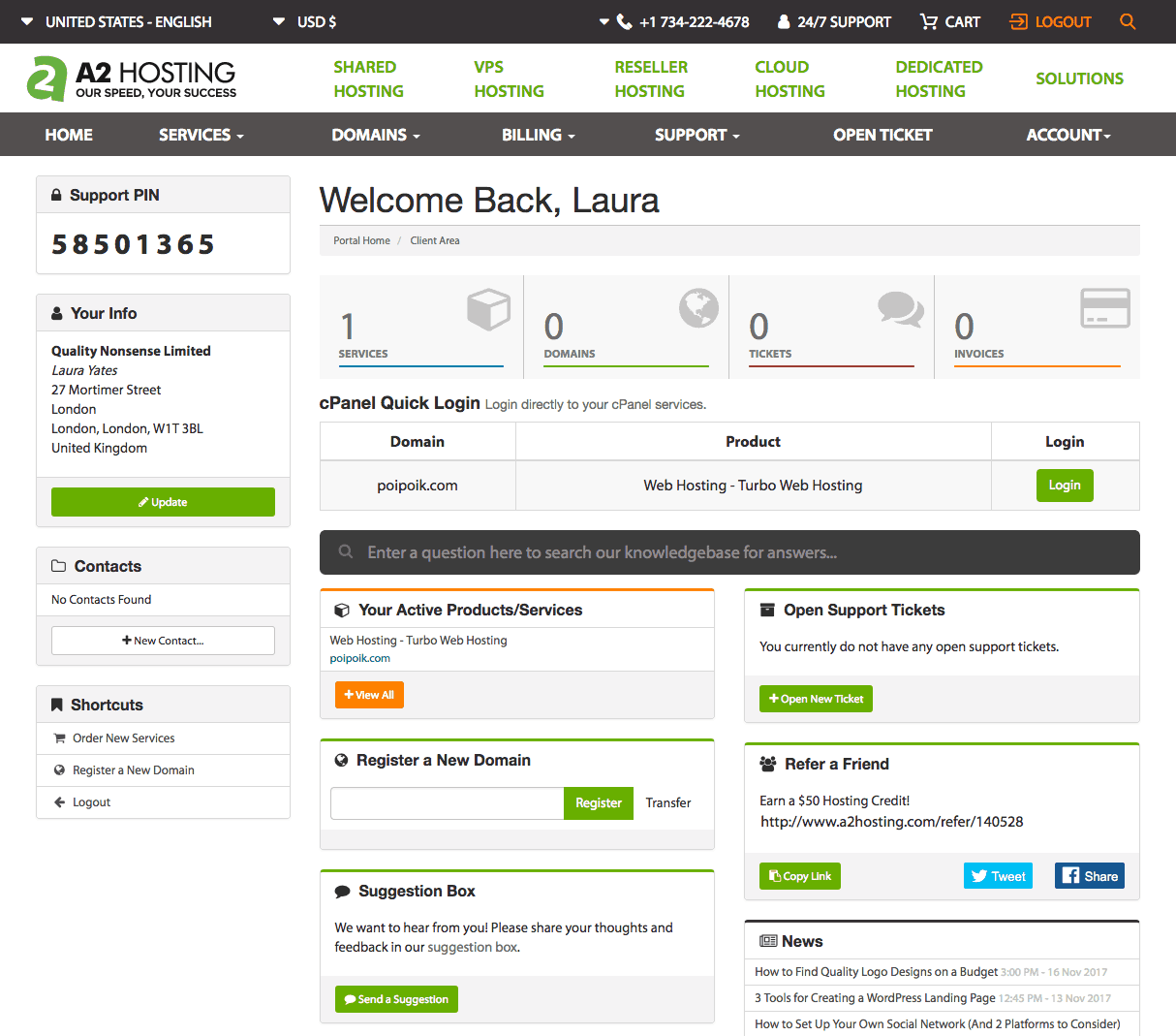The width and height of the screenshot is (1176, 1036).
Task: Click the Shortcuts bookmark icon
Action: (x=57, y=705)
